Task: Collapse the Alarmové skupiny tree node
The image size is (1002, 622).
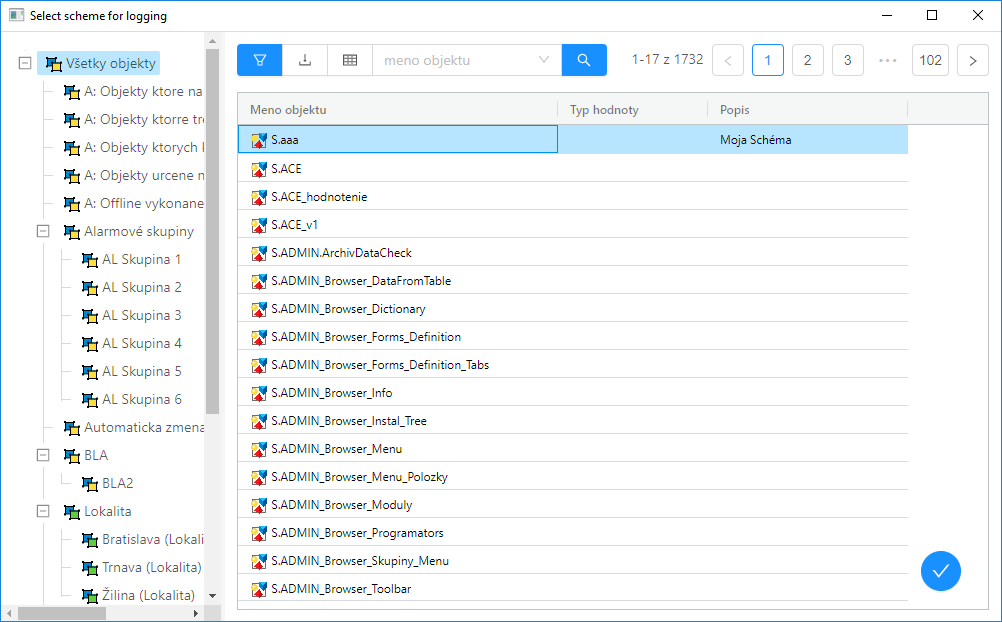Action: pos(43,231)
